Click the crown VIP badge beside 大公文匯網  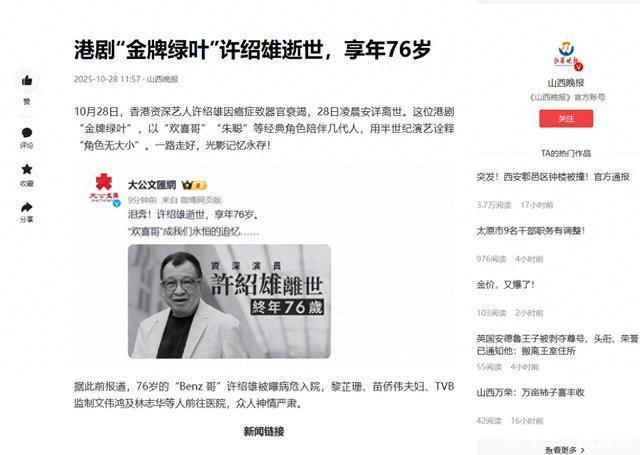pos(194,185)
